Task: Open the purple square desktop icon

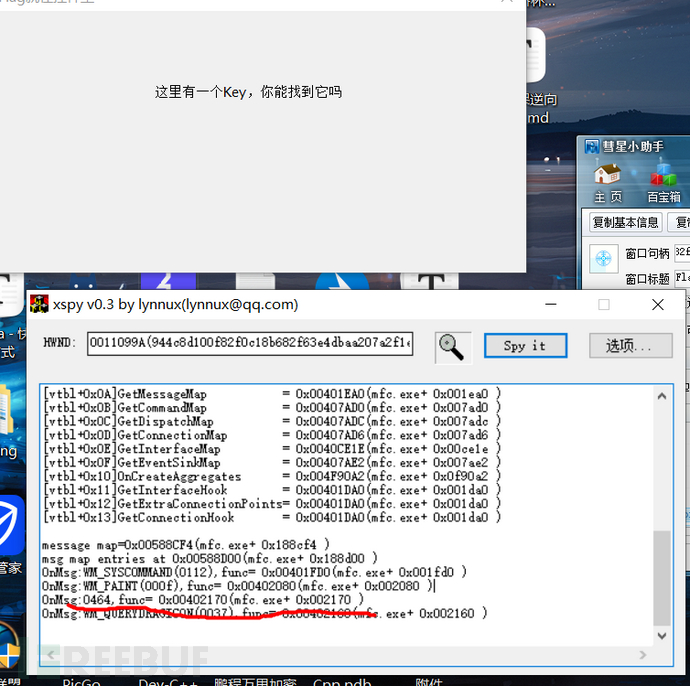Action: coord(168,281)
